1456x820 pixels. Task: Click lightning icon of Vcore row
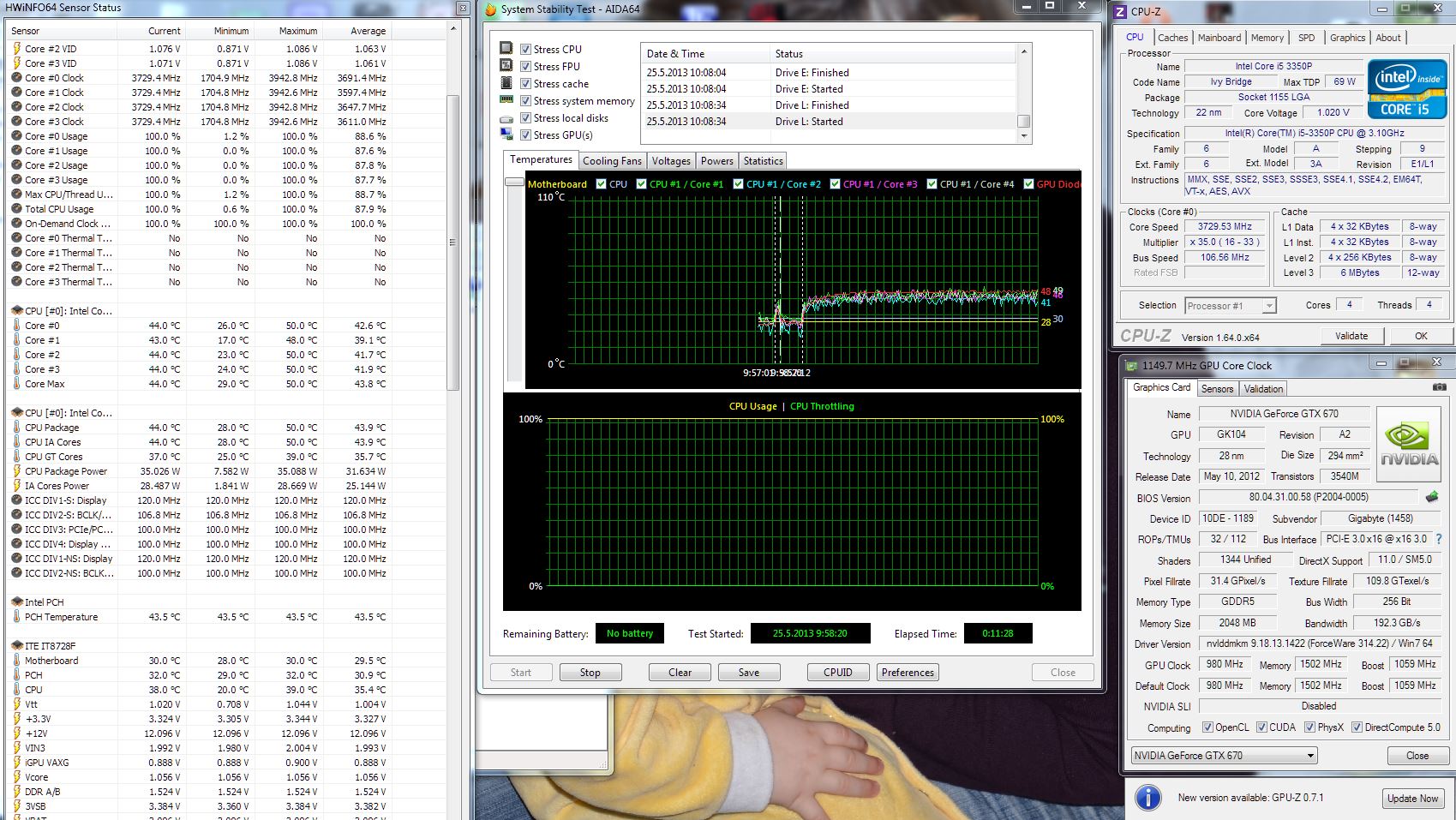click(x=16, y=777)
